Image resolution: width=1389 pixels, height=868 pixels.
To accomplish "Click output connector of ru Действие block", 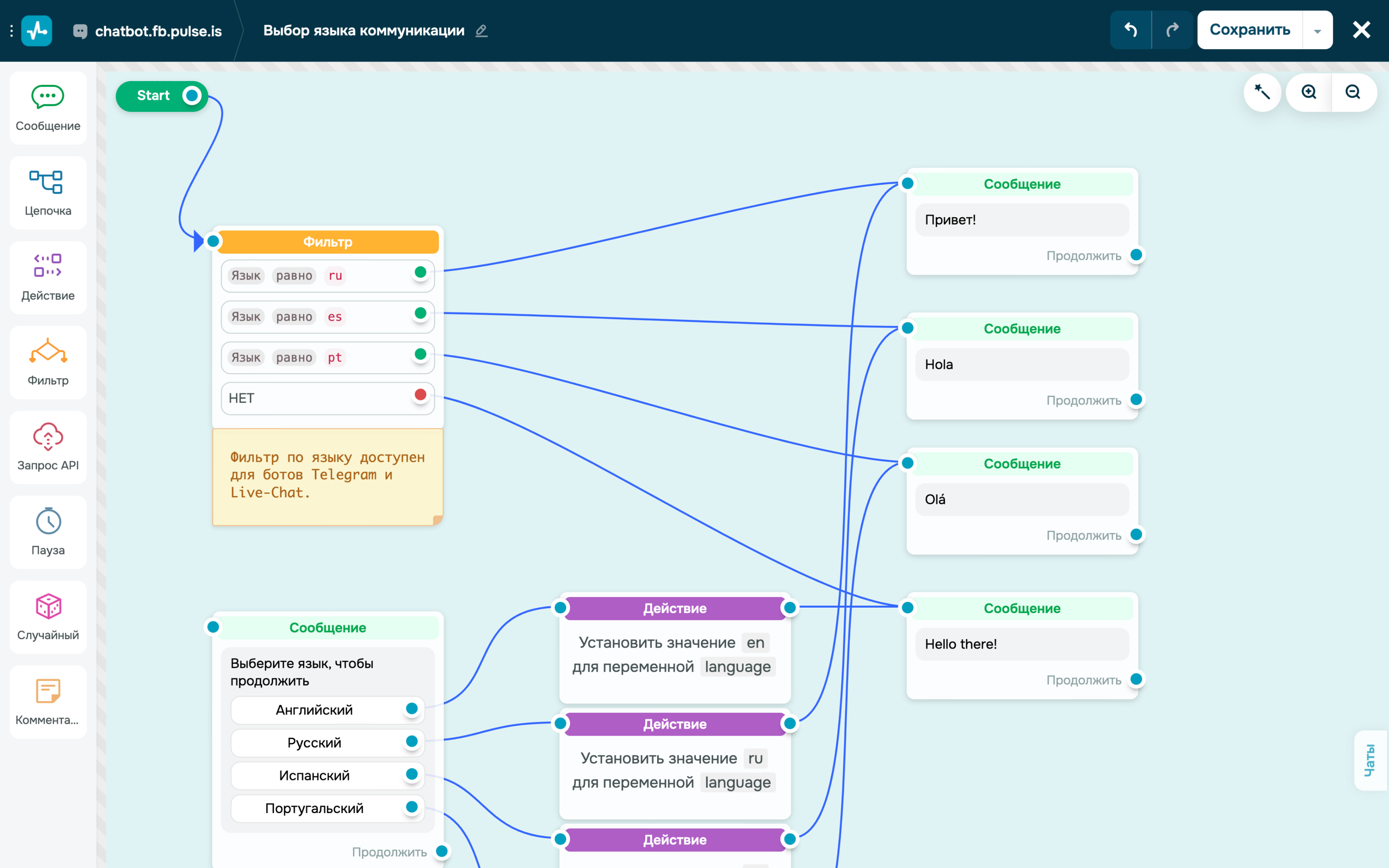I will [790, 723].
